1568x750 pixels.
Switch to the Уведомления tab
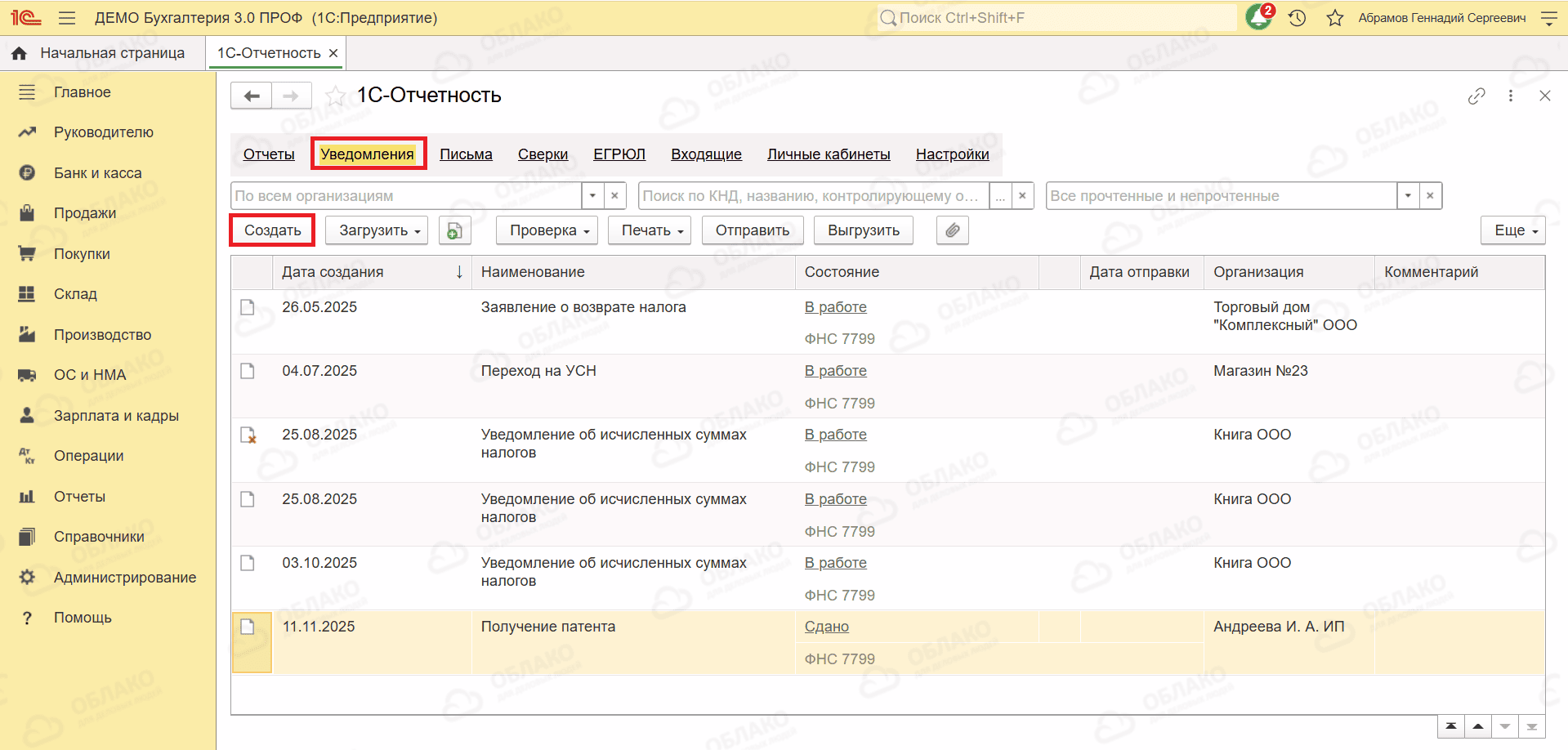(x=368, y=154)
